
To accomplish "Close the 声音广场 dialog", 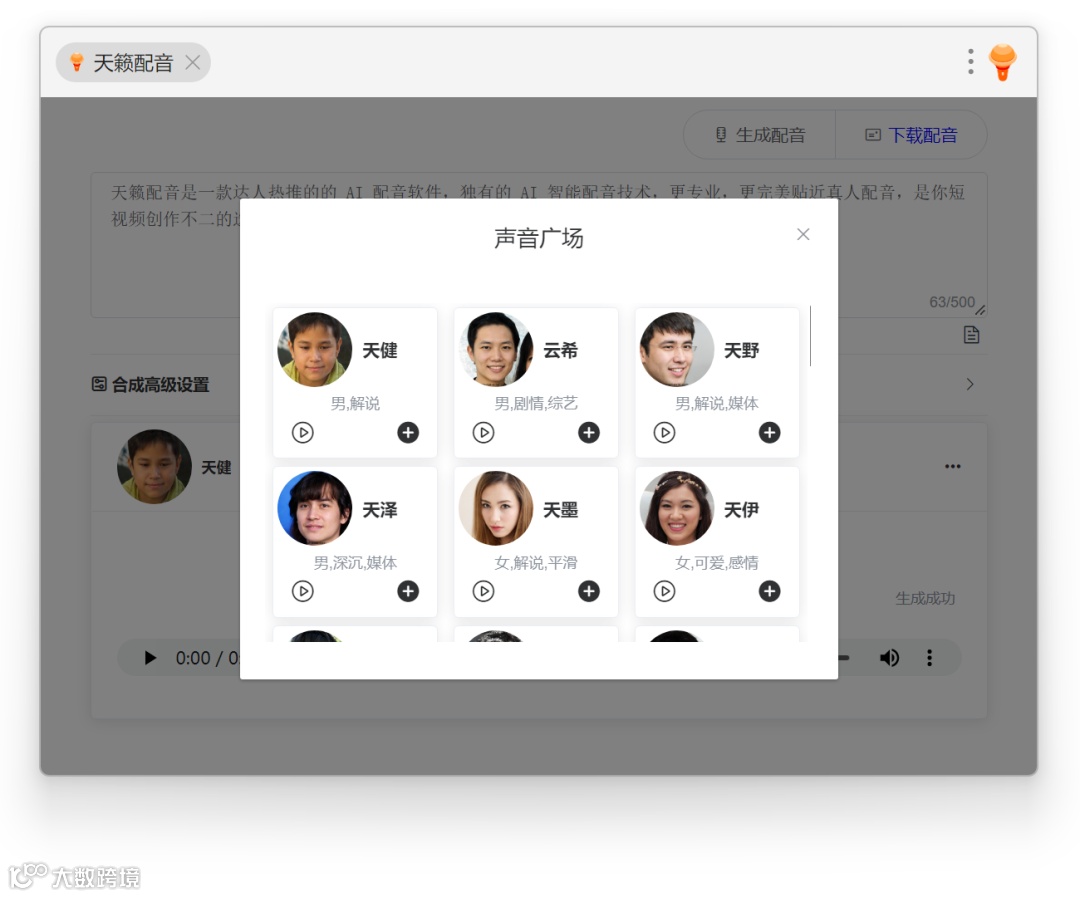I will pos(803,234).
